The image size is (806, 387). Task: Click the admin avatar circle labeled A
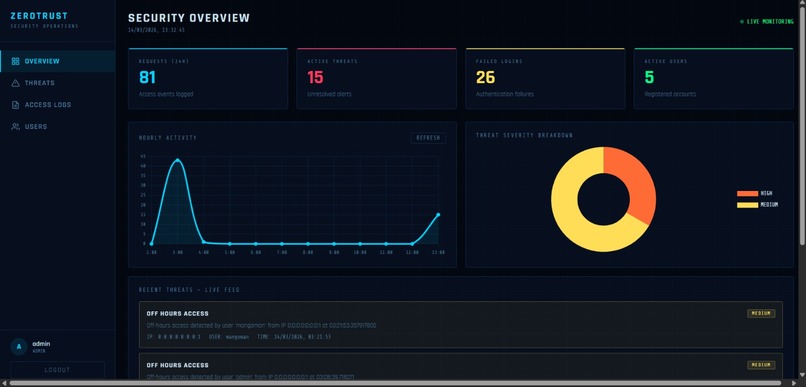pos(19,346)
